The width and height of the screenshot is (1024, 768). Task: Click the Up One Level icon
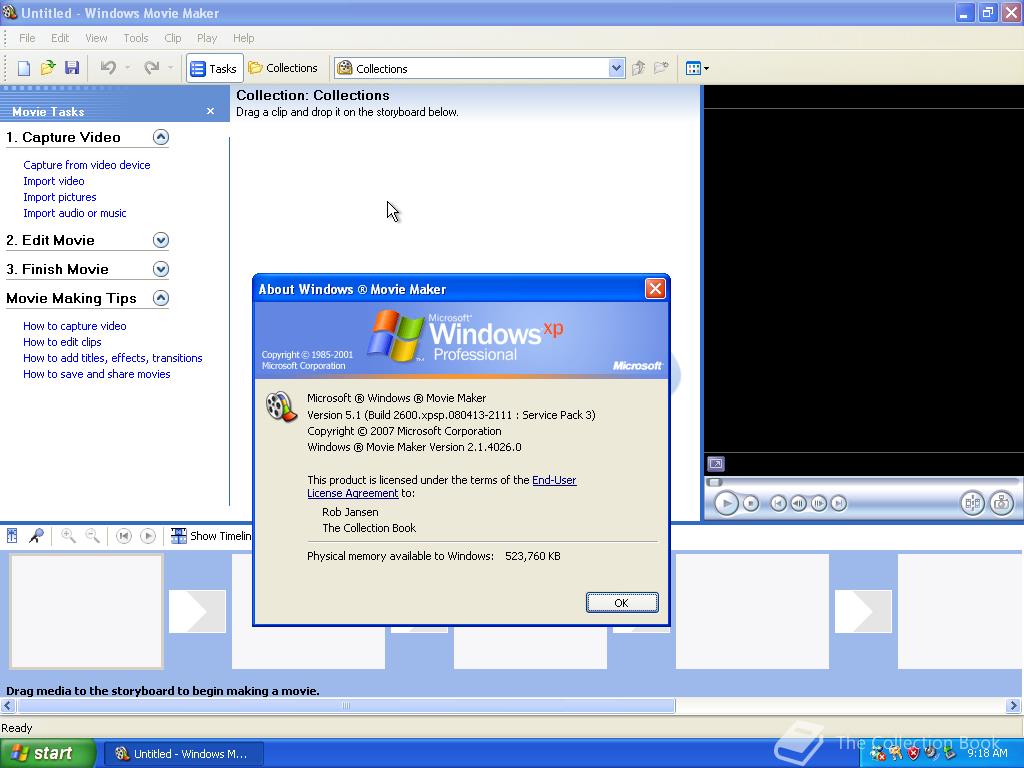(639, 68)
